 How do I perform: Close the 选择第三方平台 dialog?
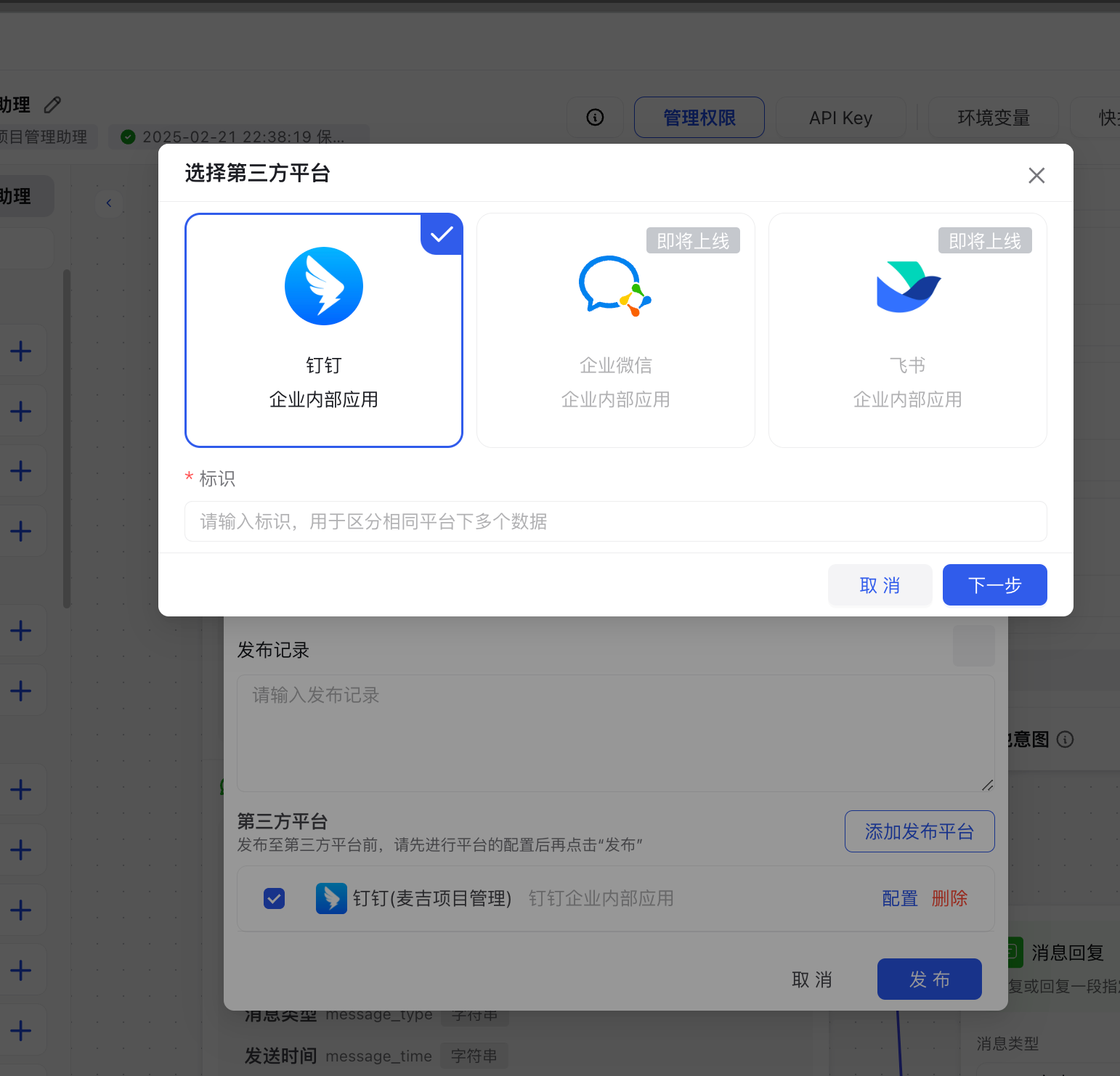pos(1036,175)
